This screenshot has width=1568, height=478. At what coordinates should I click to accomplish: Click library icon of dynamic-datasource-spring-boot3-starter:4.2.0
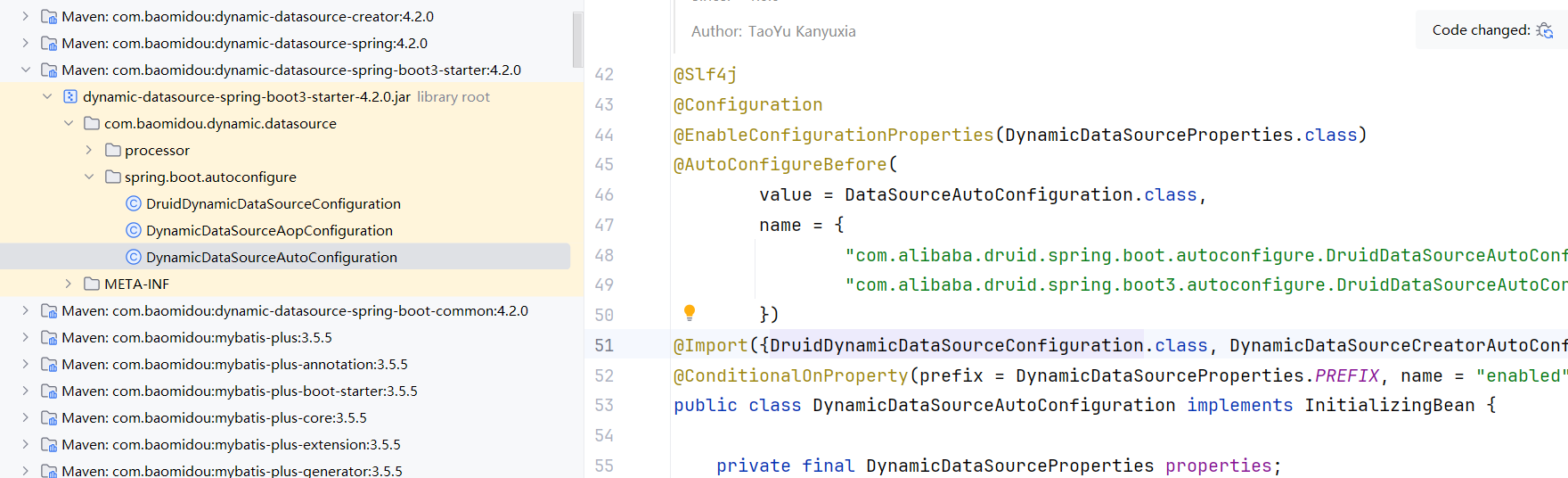(x=49, y=70)
